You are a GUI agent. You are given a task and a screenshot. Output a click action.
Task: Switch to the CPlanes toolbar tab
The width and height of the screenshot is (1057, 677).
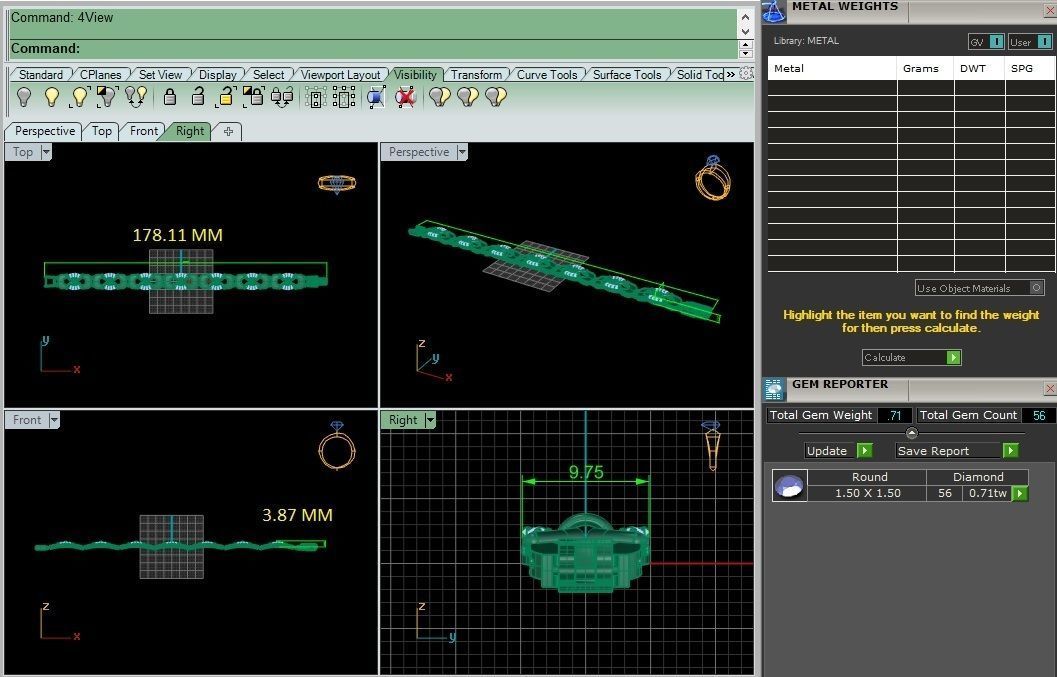click(100, 75)
